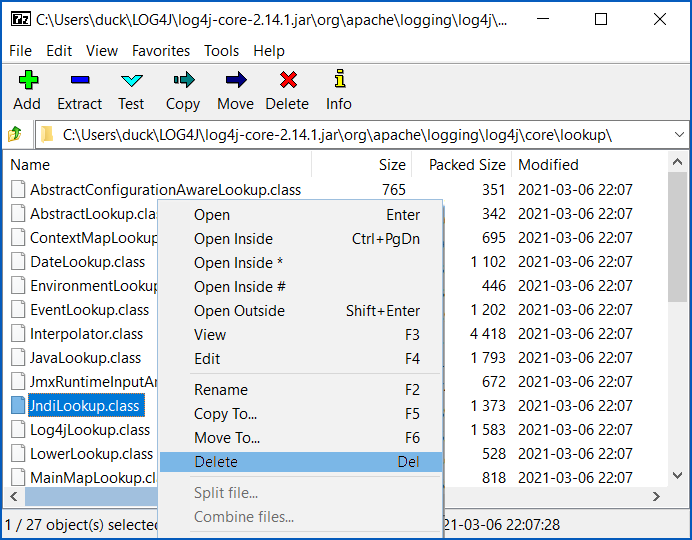
Task: Select the Interpolator.class file name
Action: (x=86, y=334)
